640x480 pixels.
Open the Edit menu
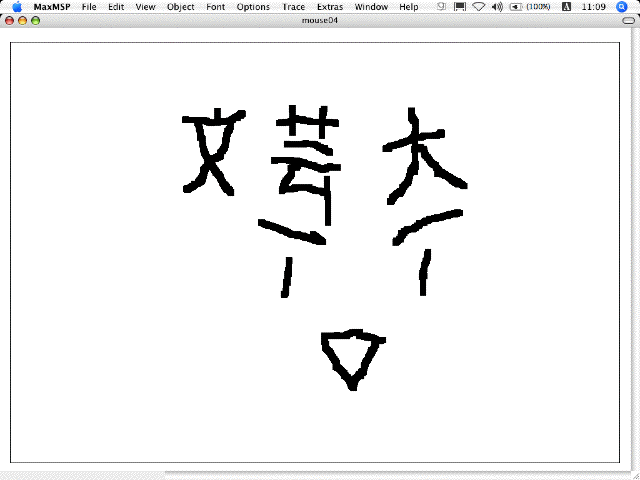click(x=116, y=7)
